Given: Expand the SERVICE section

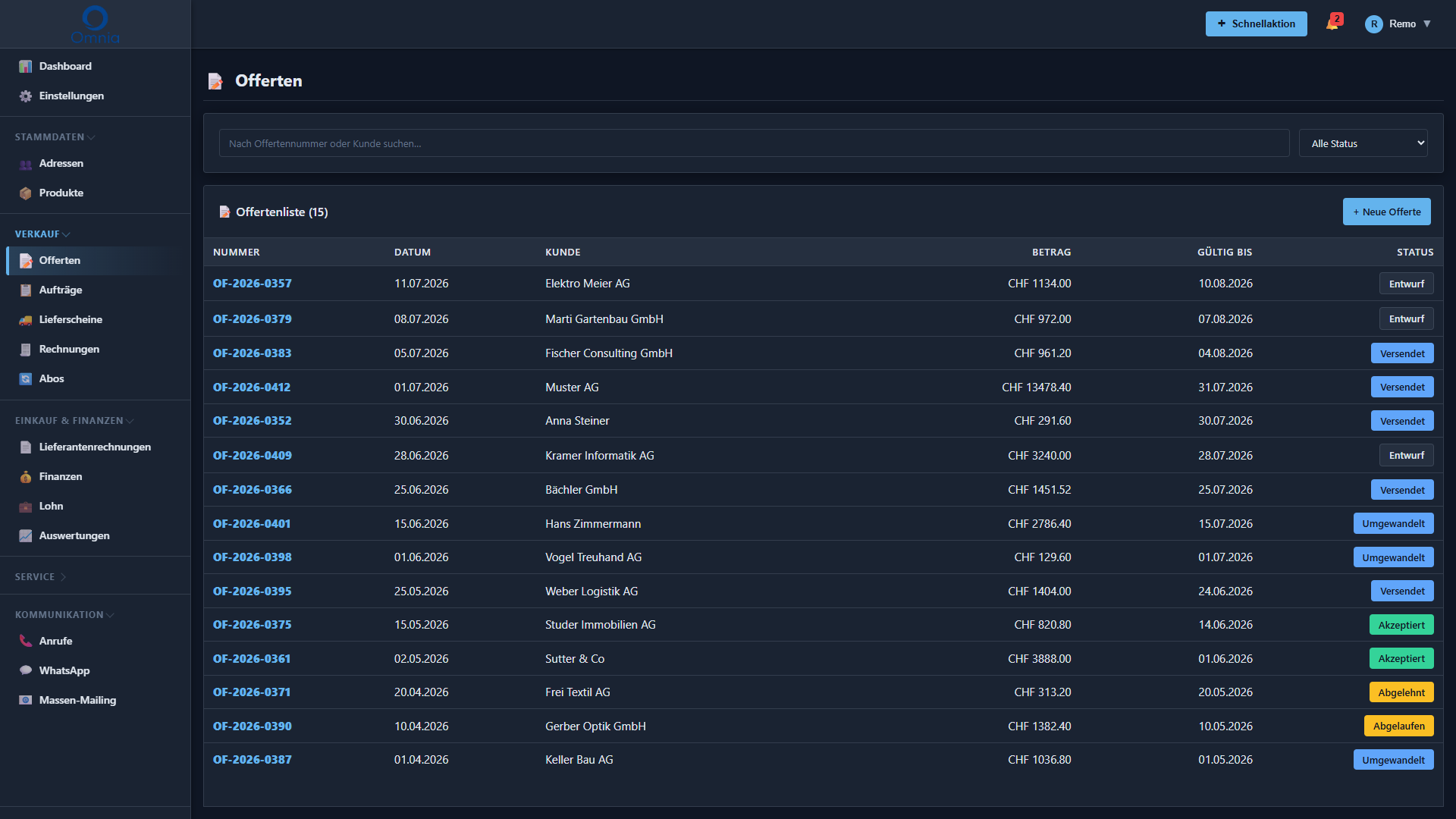Looking at the screenshot, I should 41,577.
